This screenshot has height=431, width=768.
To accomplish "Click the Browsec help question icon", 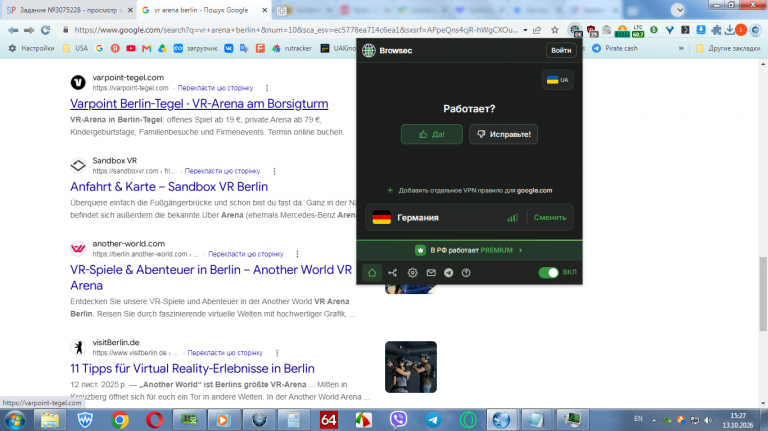I will tap(466, 273).
